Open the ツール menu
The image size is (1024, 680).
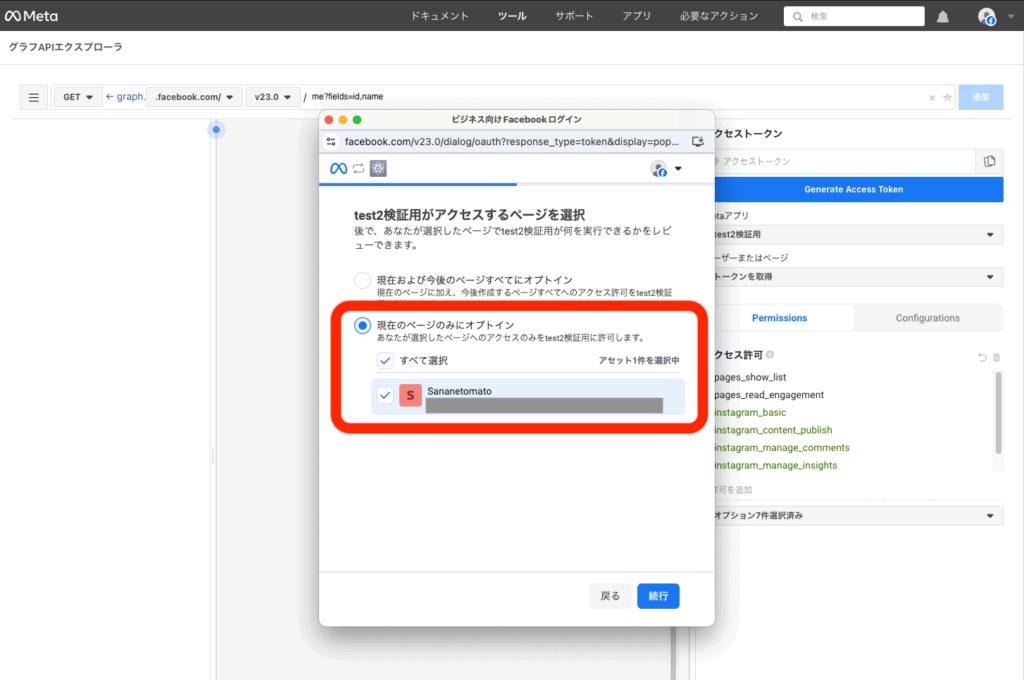(x=512, y=16)
